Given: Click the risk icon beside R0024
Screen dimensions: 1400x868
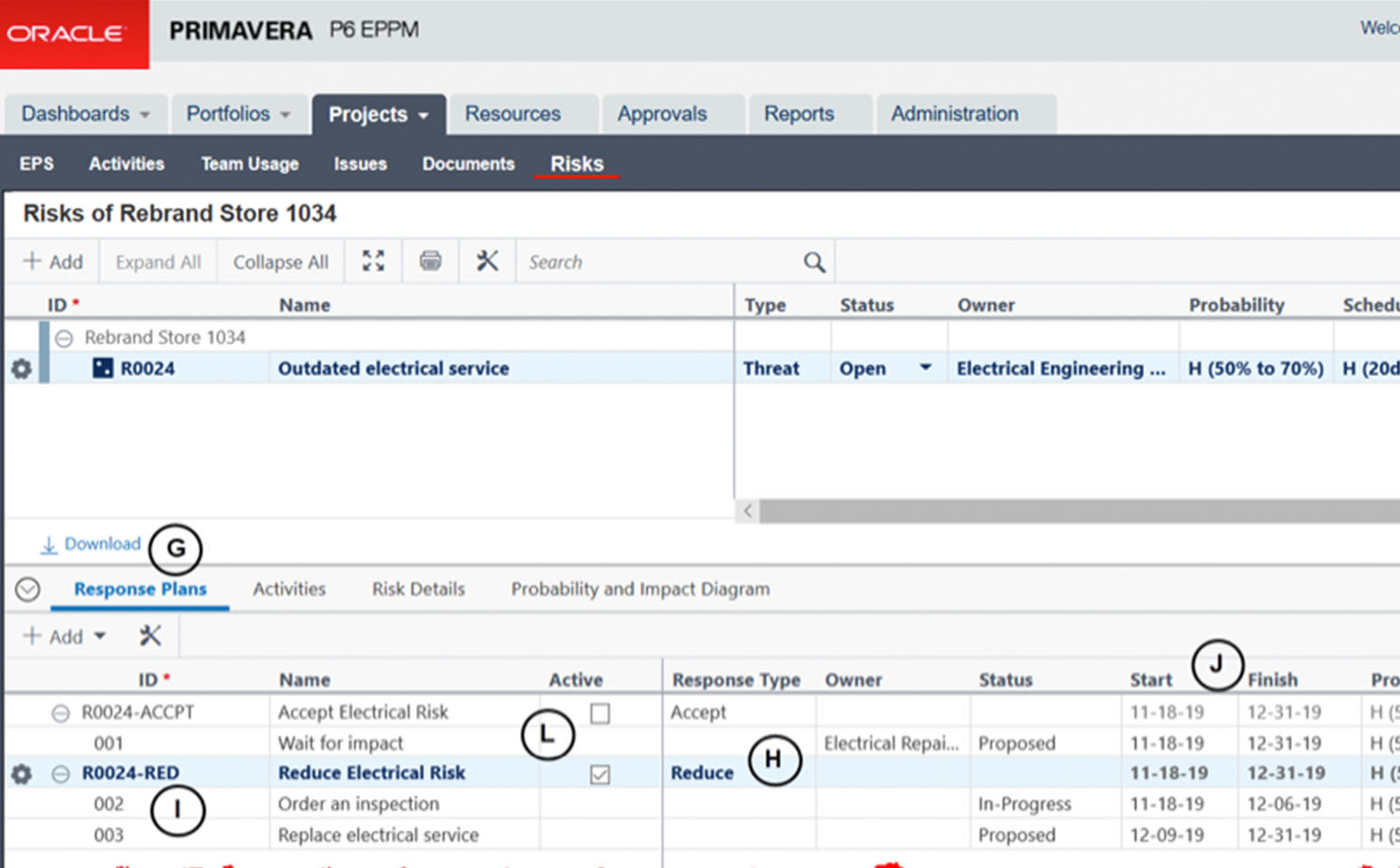Looking at the screenshot, I should [103, 368].
